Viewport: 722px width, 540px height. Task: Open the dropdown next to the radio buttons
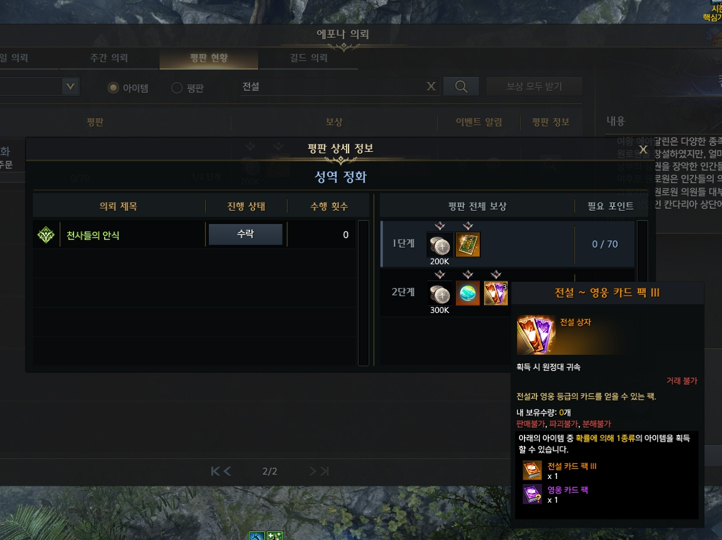click(x=70, y=87)
